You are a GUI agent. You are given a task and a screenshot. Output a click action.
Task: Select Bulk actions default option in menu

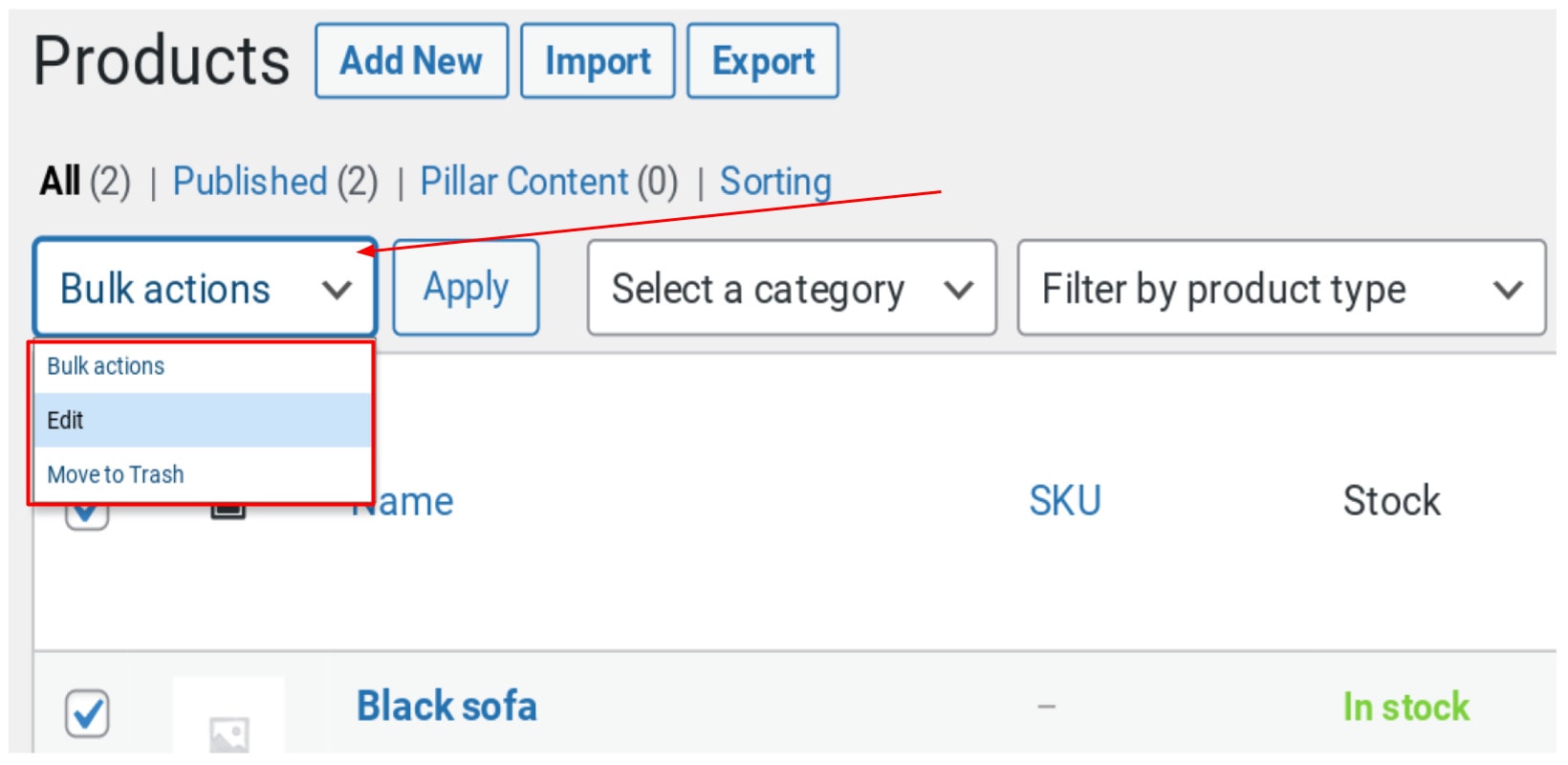click(104, 365)
